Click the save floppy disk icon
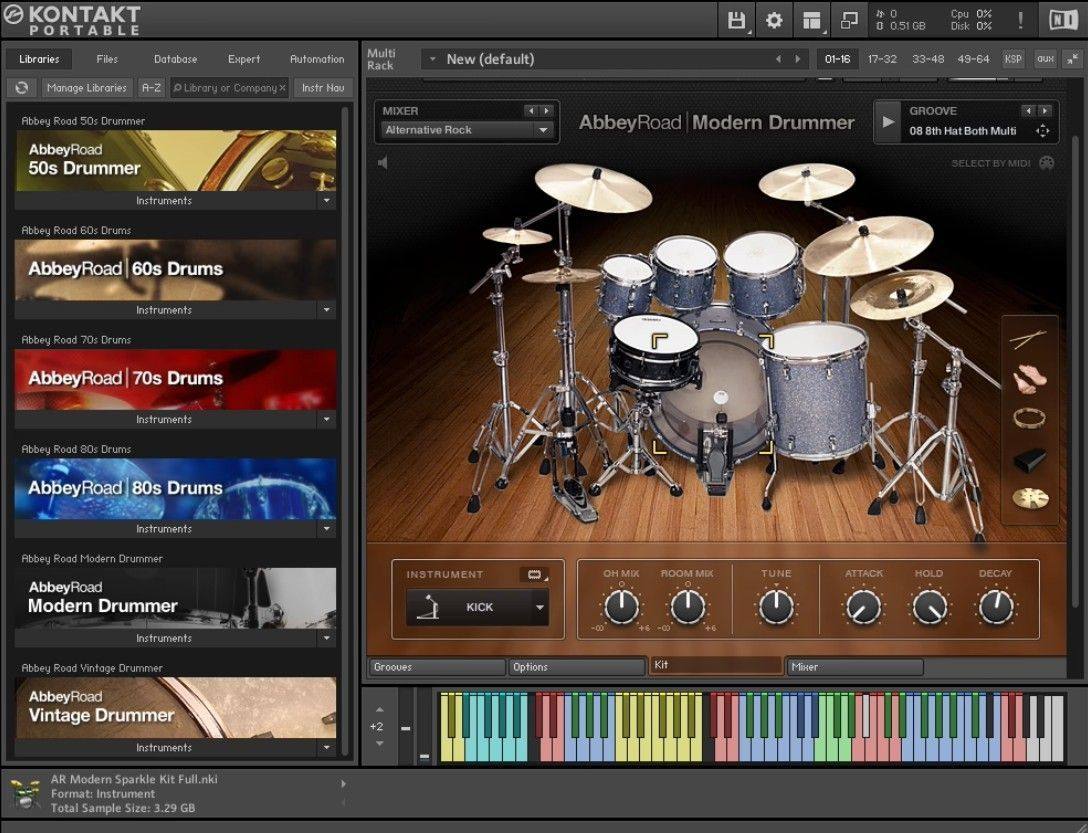The width and height of the screenshot is (1088, 833). (x=737, y=20)
